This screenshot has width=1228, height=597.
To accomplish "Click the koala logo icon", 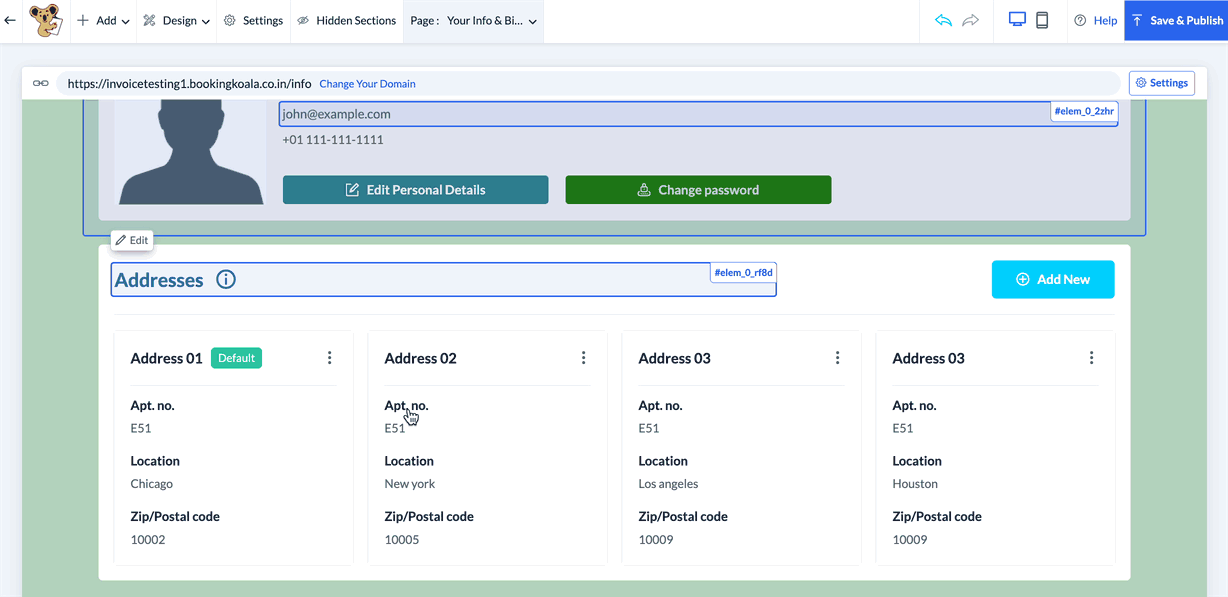I will point(45,20).
